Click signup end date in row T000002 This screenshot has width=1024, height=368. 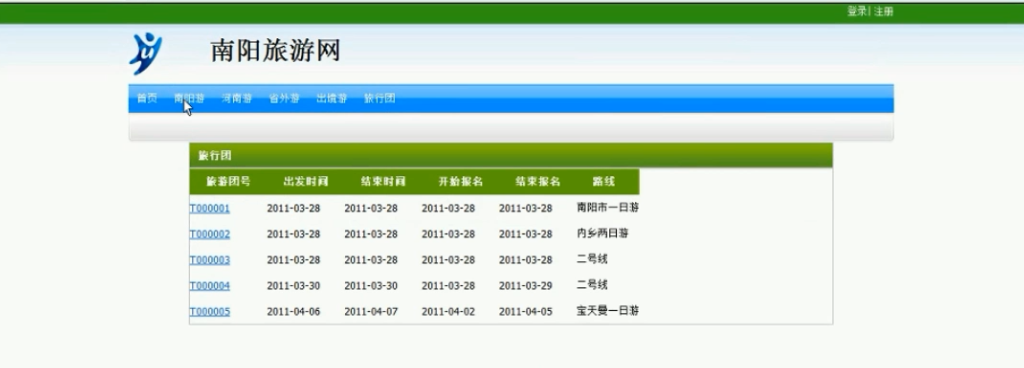coord(526,234)
